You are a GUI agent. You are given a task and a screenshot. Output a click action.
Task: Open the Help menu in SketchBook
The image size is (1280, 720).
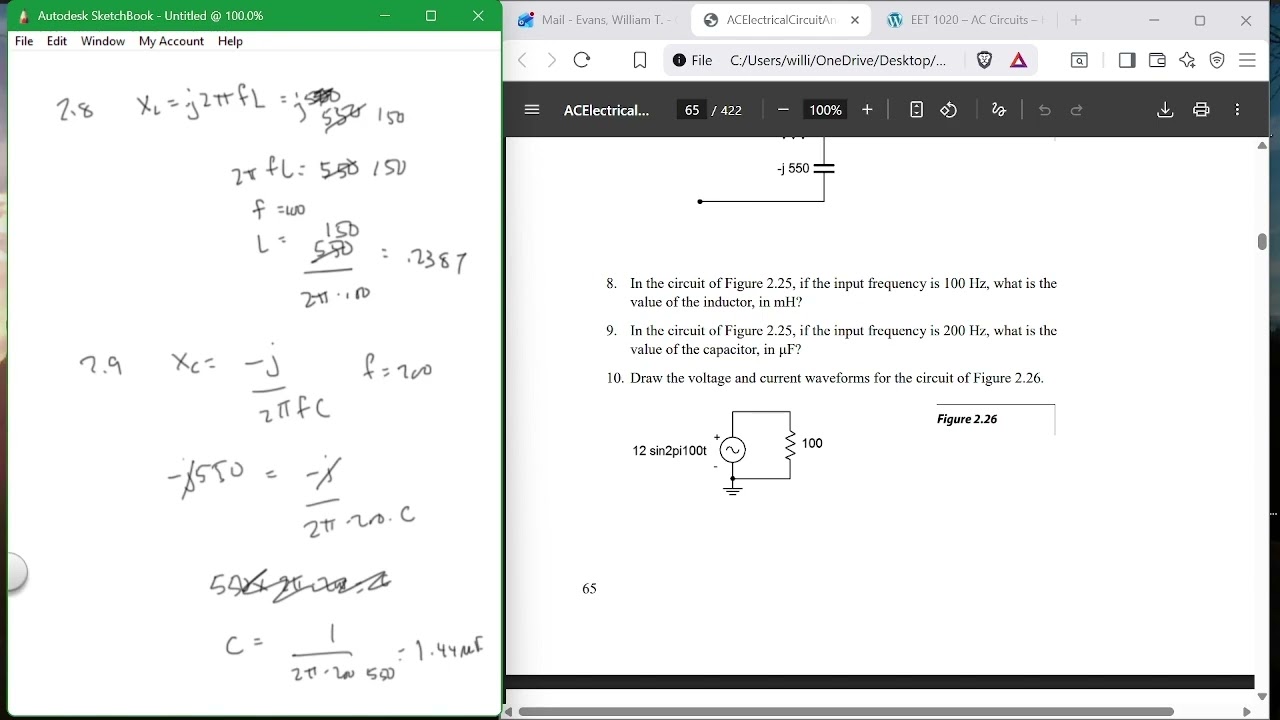click(230, 41)
